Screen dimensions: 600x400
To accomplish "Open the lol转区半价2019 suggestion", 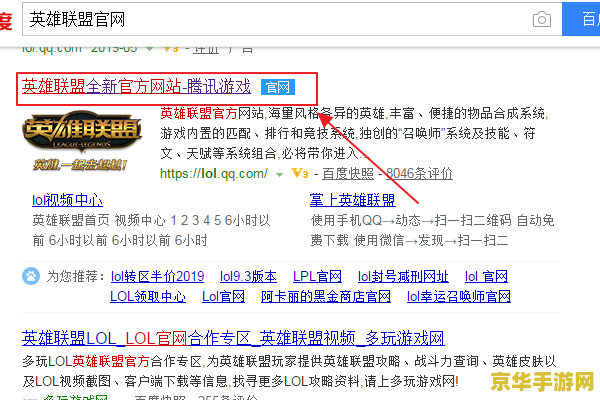I will 157,276.
